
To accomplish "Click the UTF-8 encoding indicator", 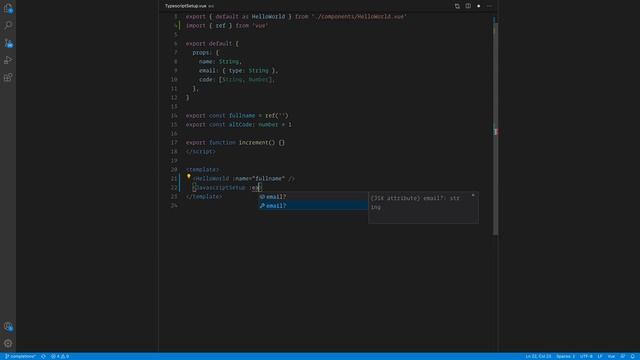I will tap(586, 356).
